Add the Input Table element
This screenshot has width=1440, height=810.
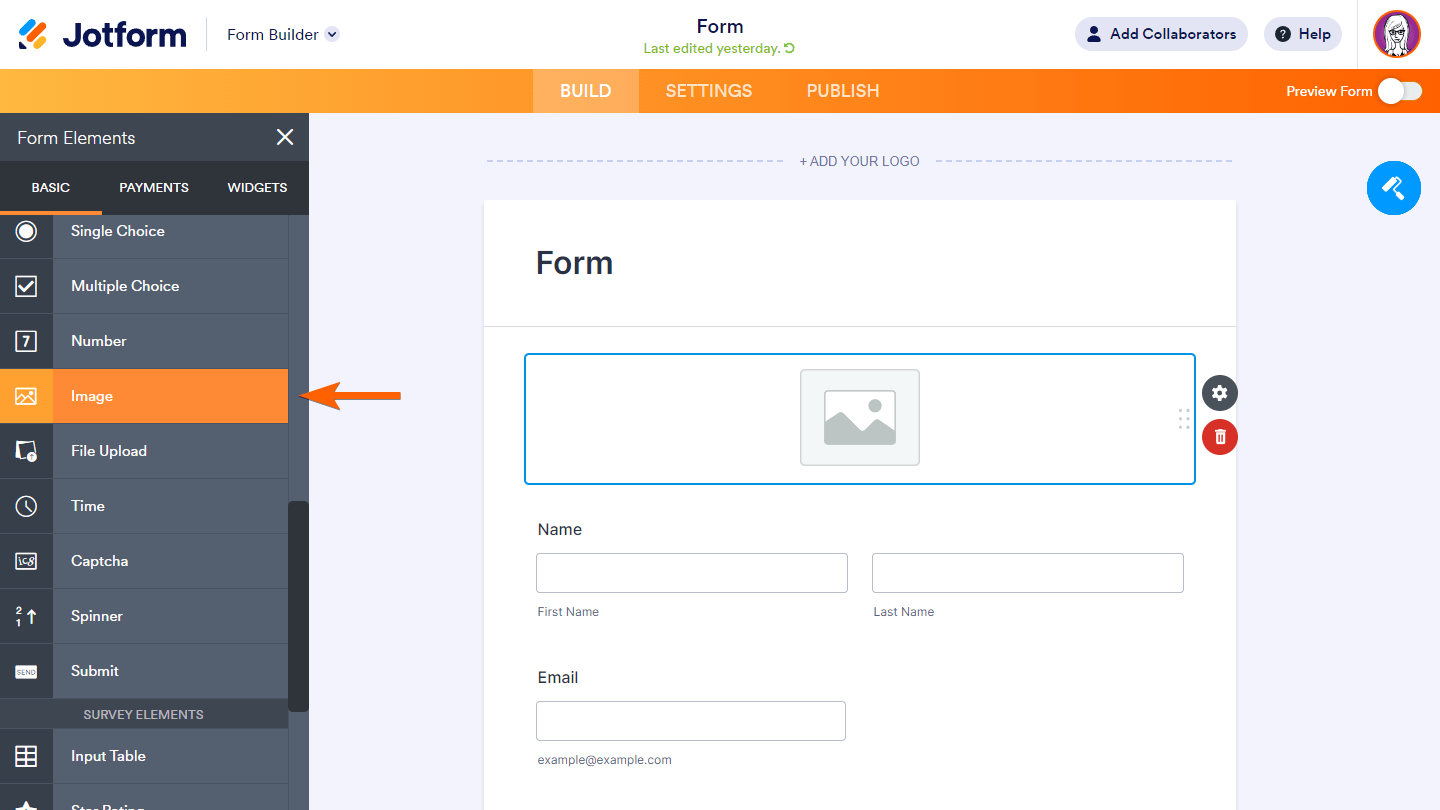coord(144,756)
